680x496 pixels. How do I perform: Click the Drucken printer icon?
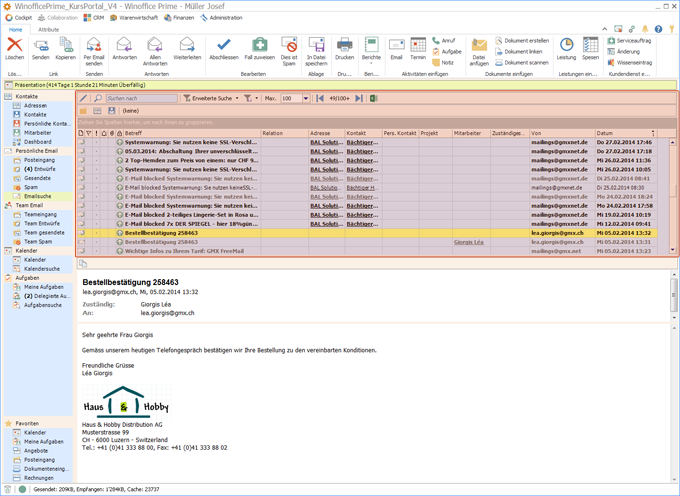pyautogui.click(x=344, y=45)
